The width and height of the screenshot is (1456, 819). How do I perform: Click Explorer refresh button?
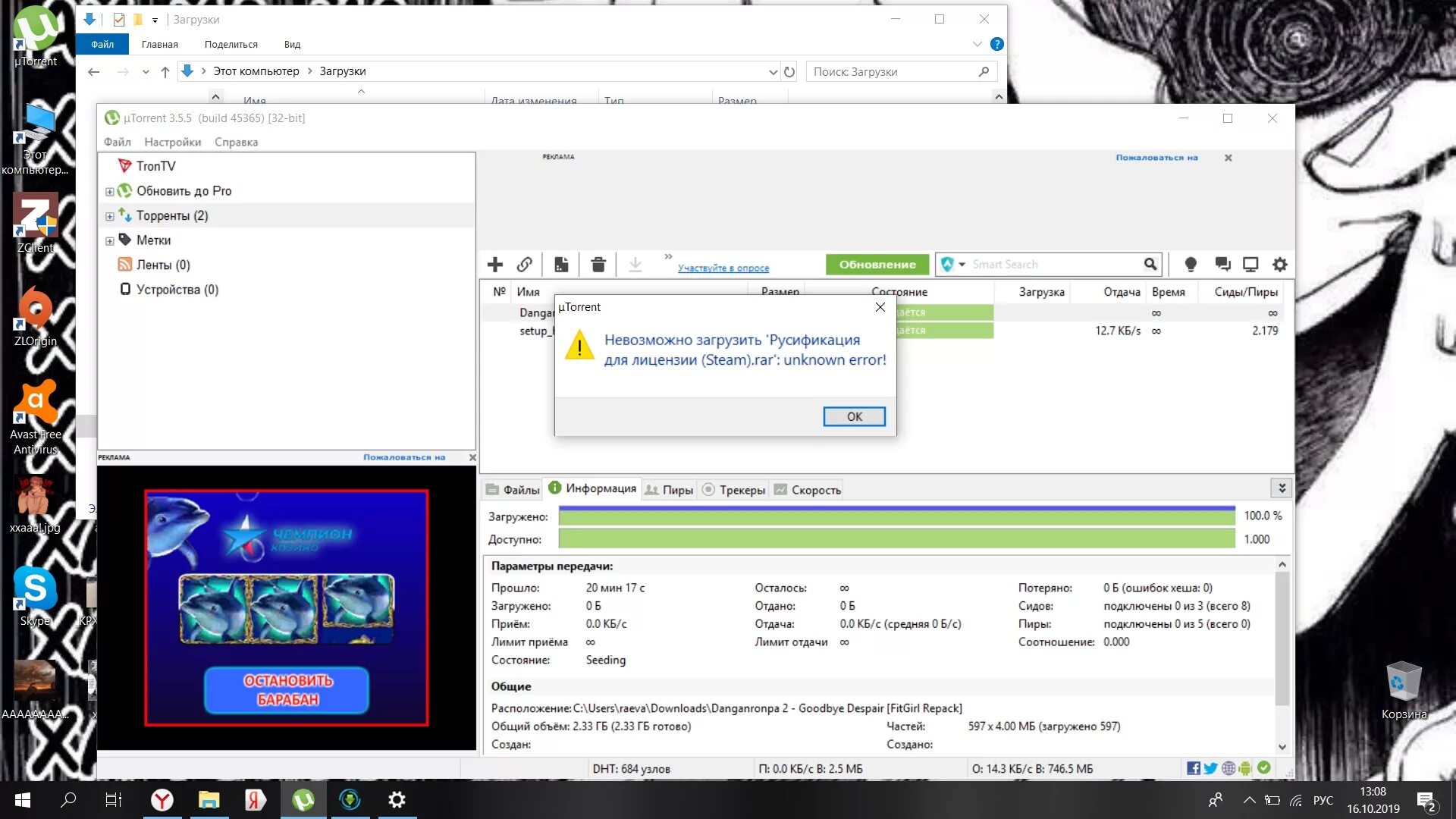789,71
